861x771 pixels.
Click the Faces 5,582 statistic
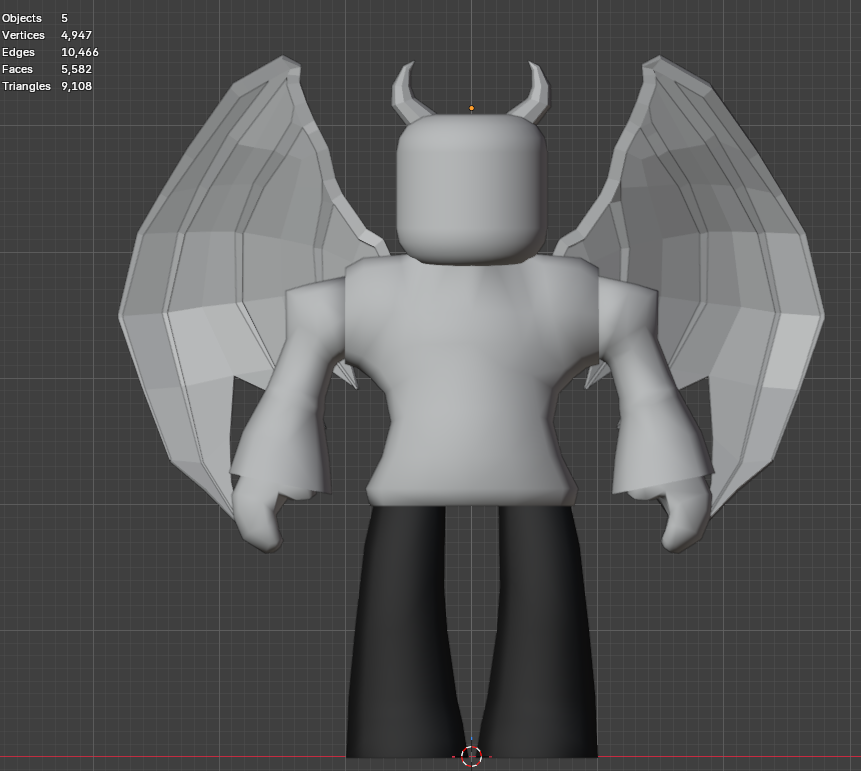[x=47, y=69]
